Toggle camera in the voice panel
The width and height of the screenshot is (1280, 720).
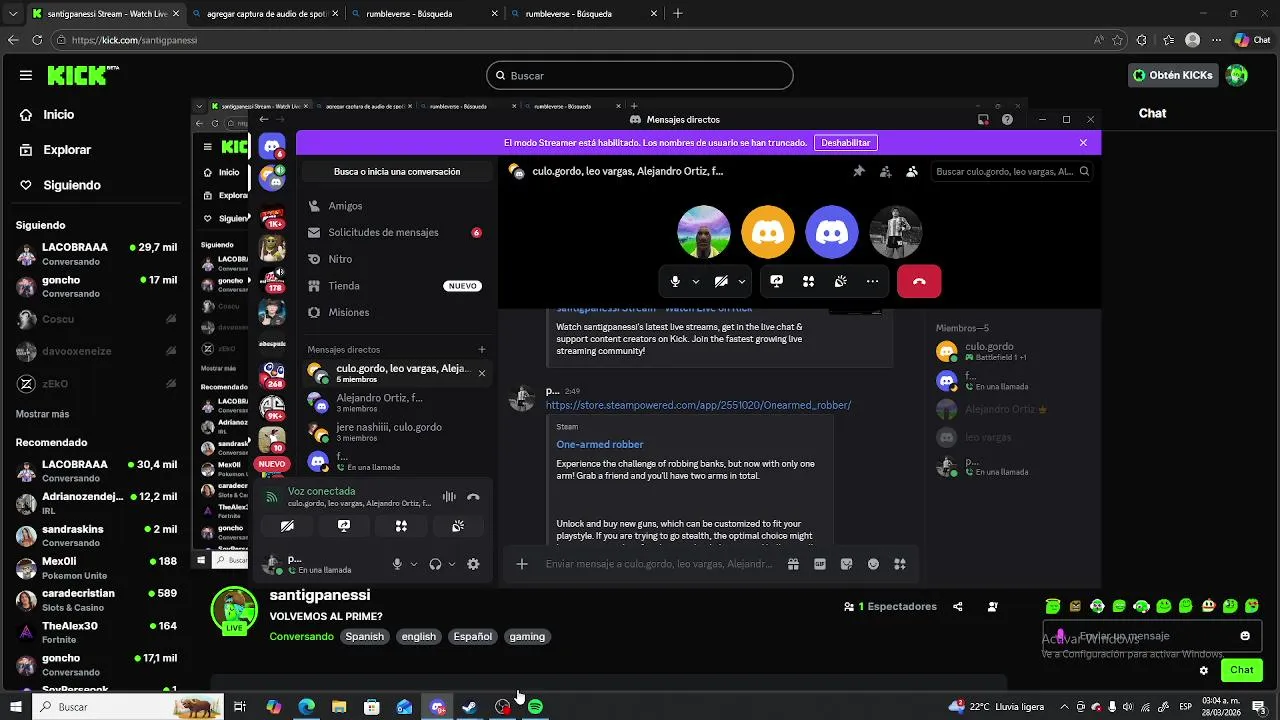pos(287,526)
